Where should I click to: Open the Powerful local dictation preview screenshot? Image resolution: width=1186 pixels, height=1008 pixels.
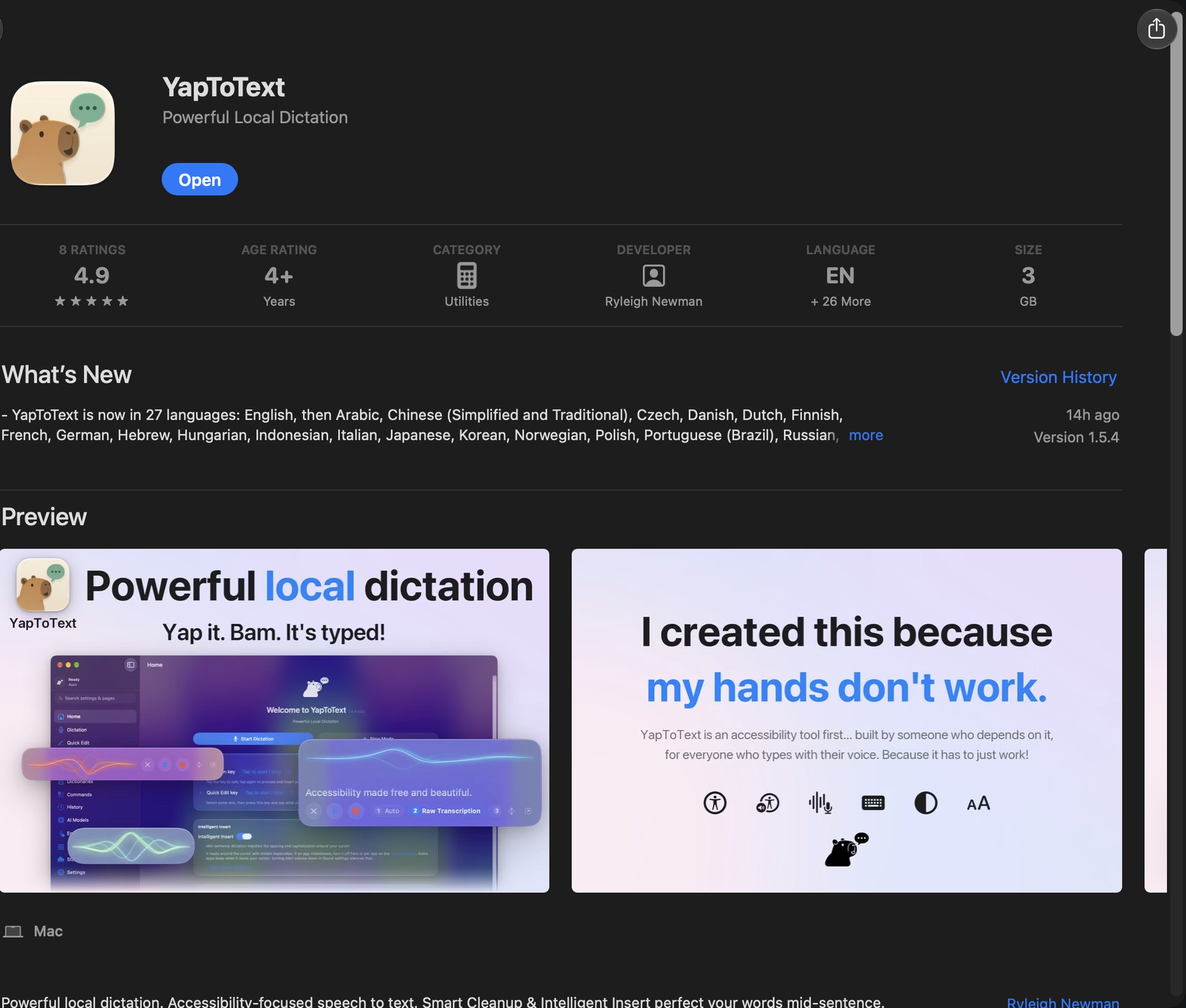[x=275, y=720]
